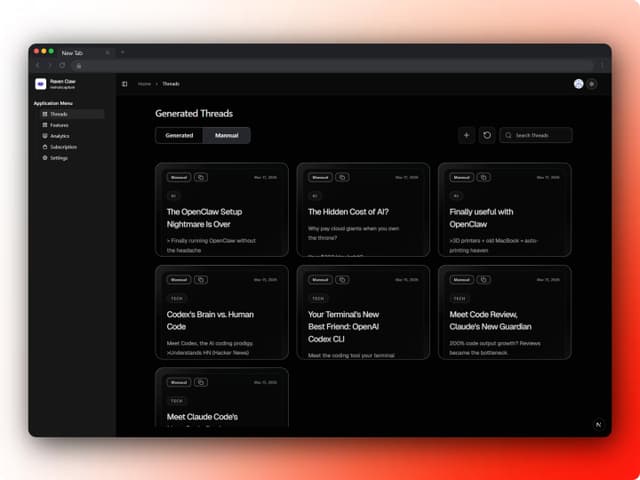640x480 pixels.
Task: Click the plus icon to add a thread
Action: 467,136
